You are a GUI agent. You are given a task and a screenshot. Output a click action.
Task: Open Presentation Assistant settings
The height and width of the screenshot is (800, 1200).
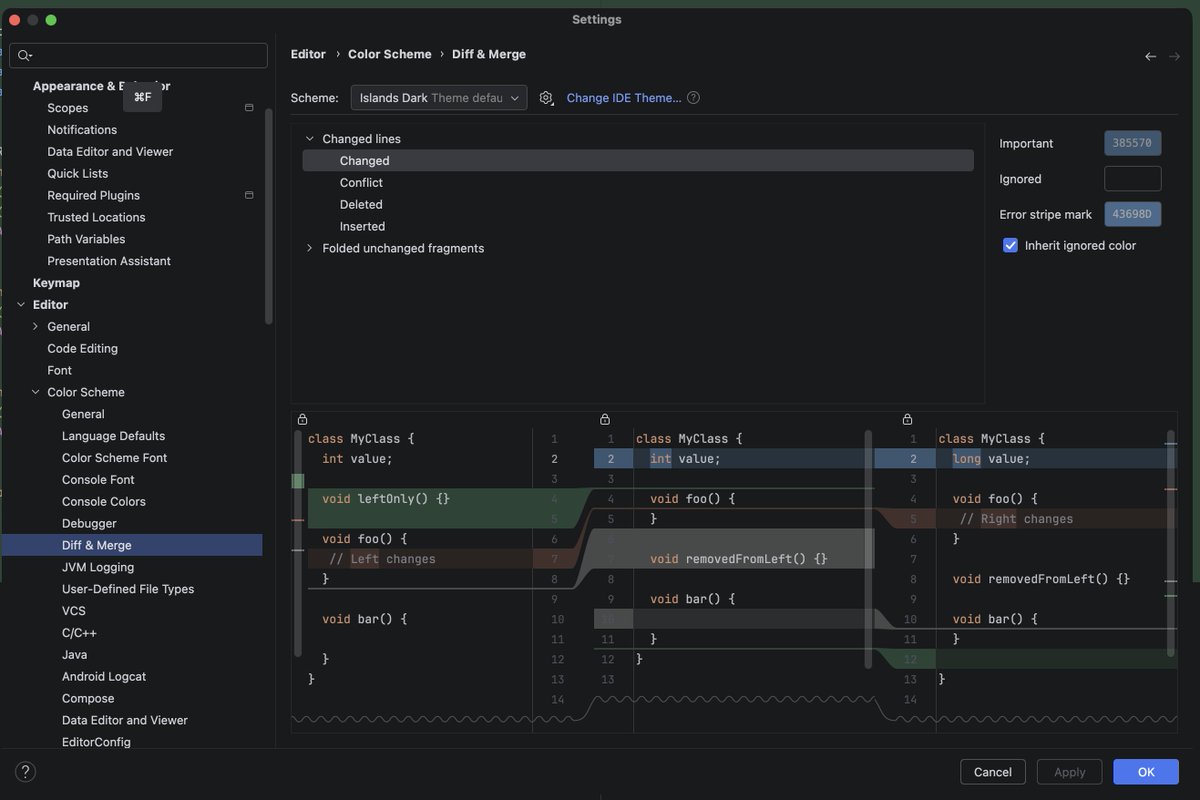coord(109,261)
